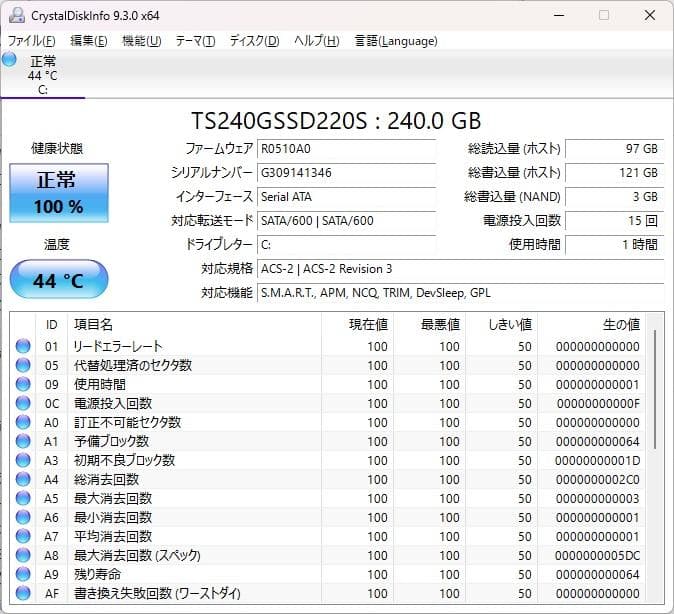Select the 予備ブロック数 row name
674x614 pixels.
[x=111, y=441]
